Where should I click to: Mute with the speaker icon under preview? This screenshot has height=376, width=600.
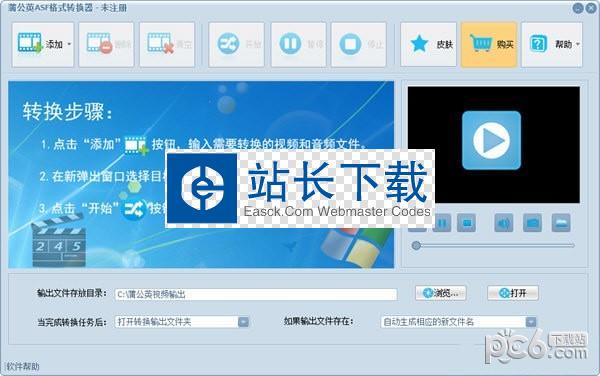(x=504, y=223)
